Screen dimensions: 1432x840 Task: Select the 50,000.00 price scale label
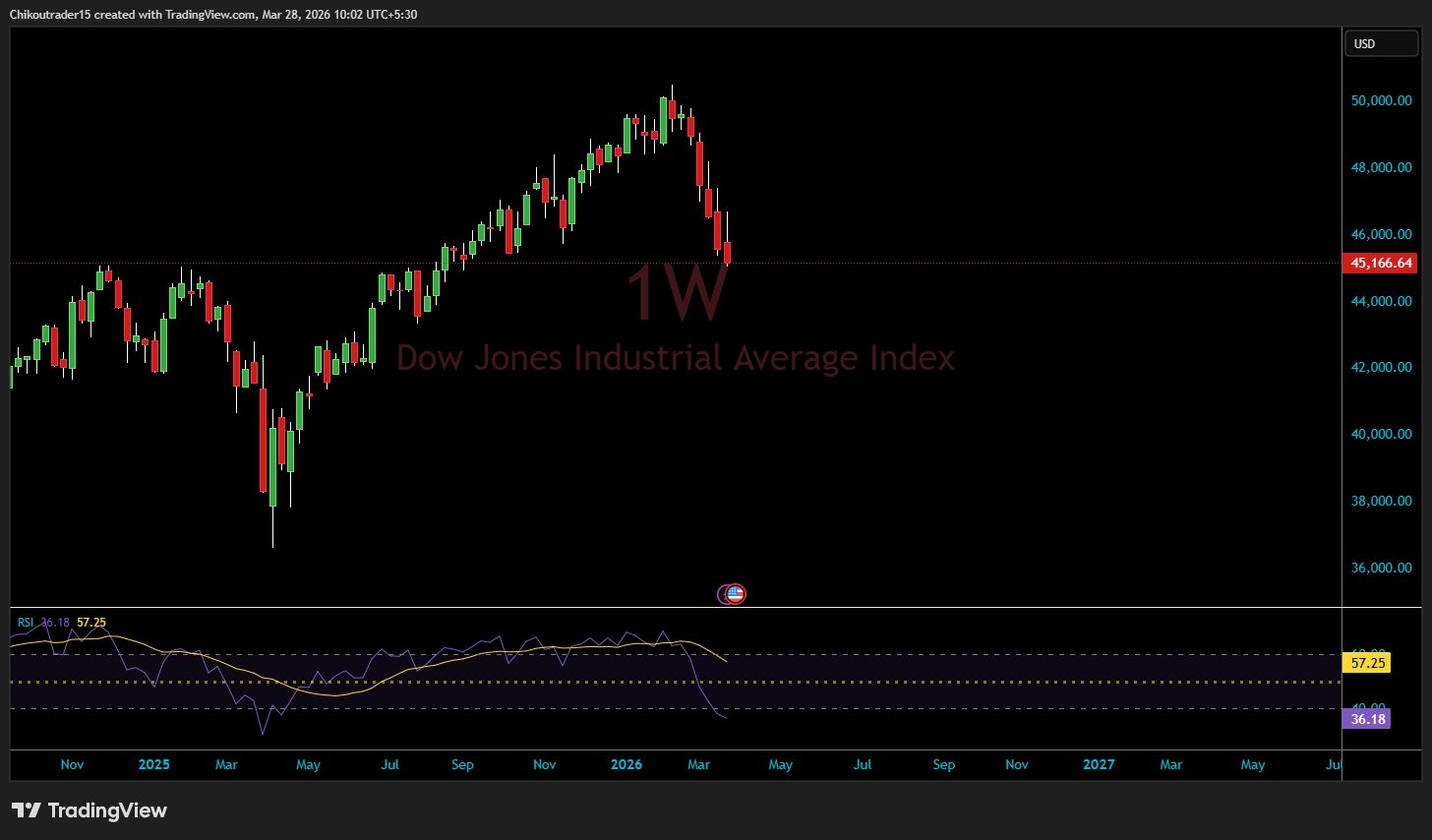coord(1382,100)
